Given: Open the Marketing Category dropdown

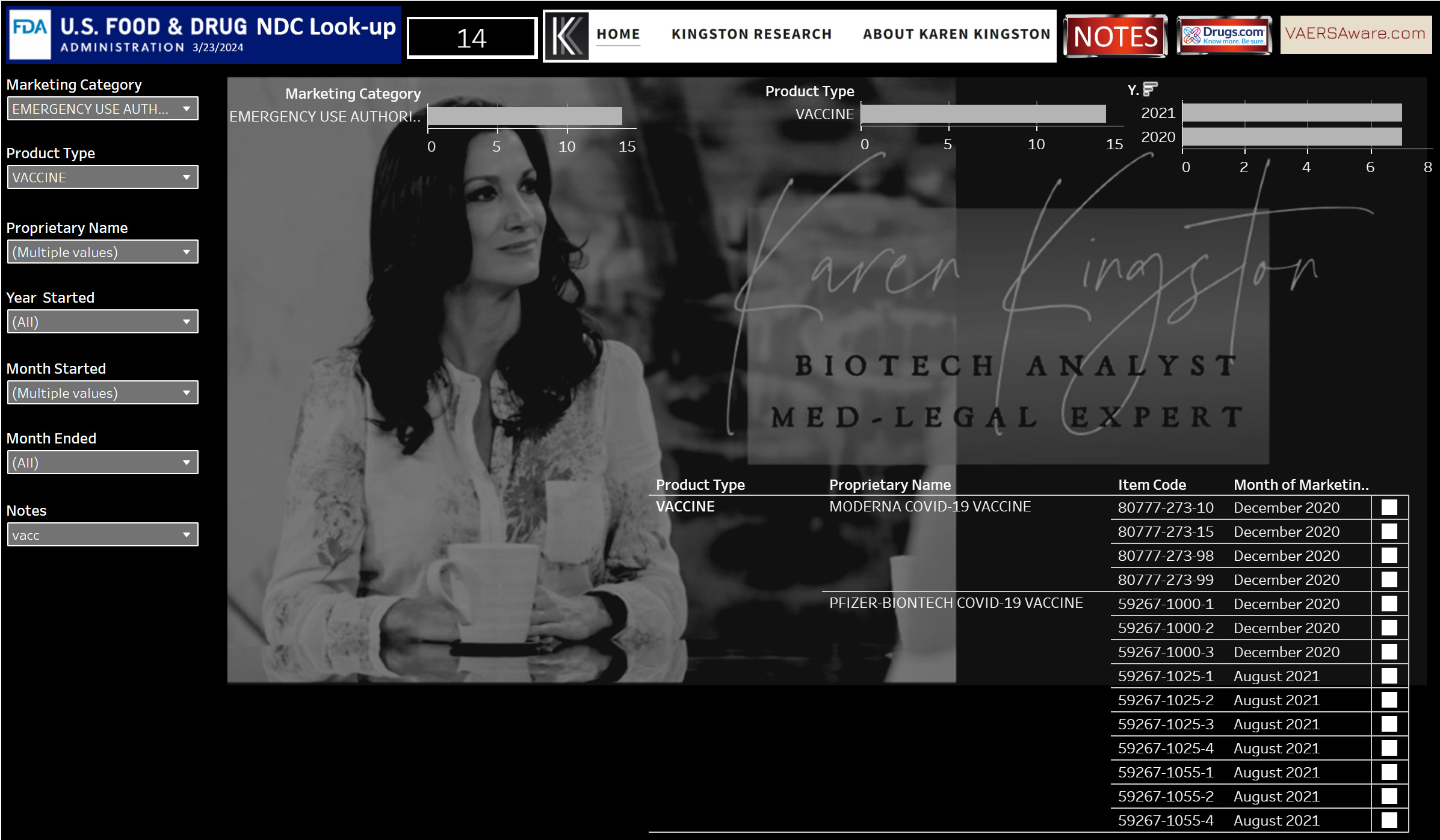Looking at the screenshot, I should click(x=102, y=109).
